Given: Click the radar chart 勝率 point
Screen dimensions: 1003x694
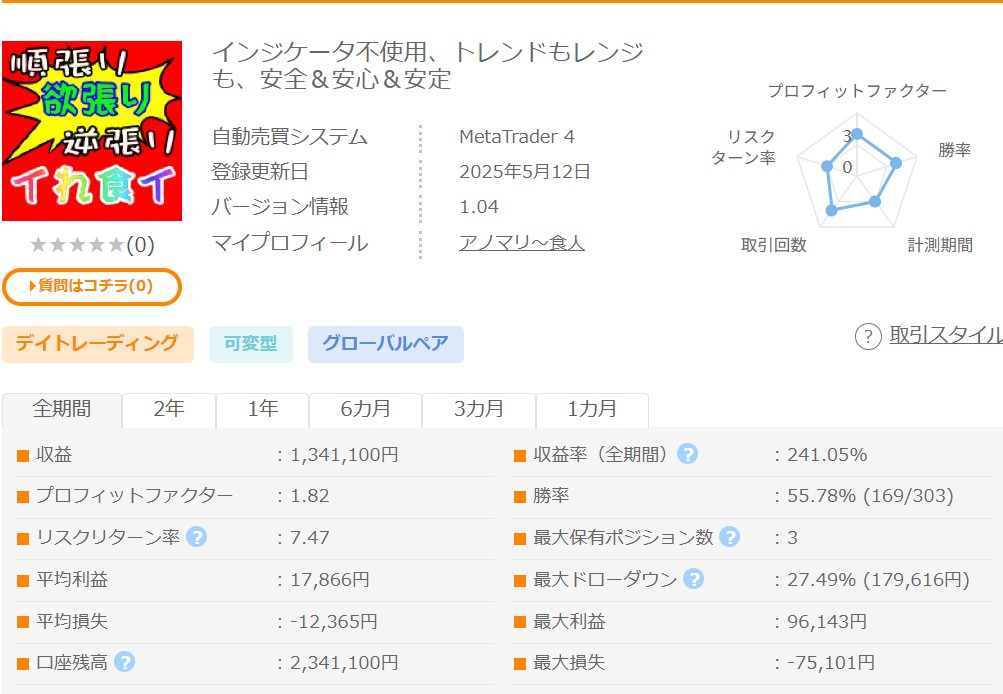Looking at the screenshot, I should 896,163.
